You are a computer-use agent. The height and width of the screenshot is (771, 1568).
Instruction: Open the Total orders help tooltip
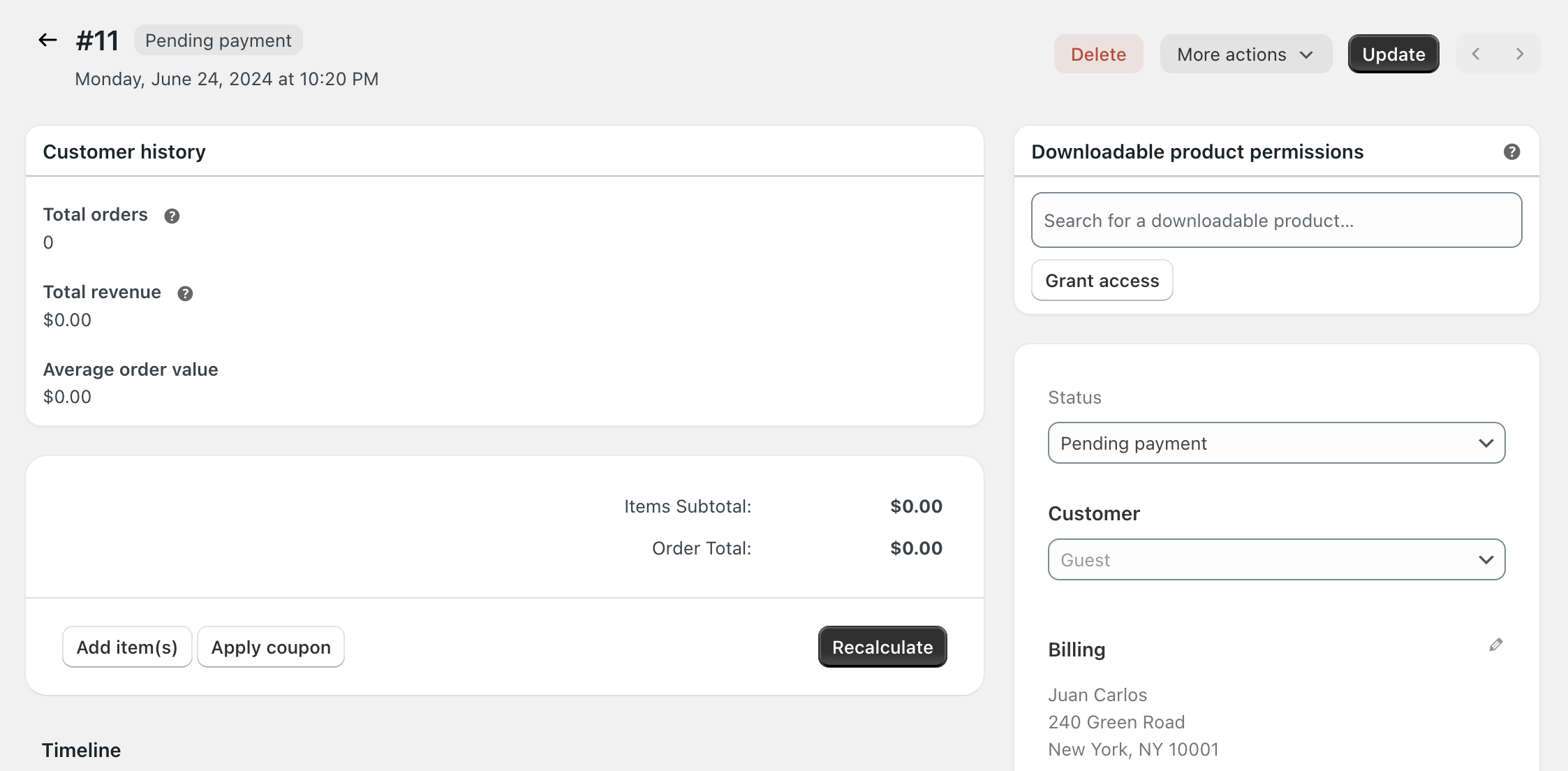(172, 216)
